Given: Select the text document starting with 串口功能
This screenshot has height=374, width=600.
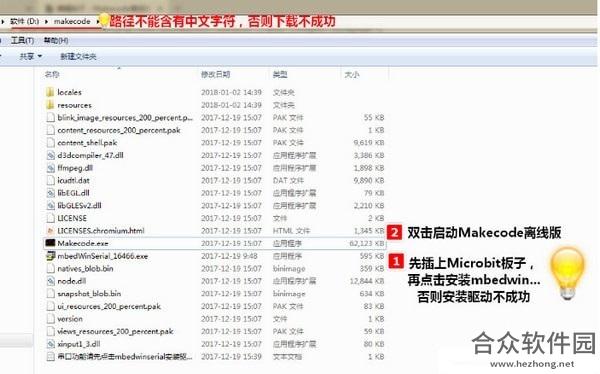Looking at the screenshot, I should (125, 356).
